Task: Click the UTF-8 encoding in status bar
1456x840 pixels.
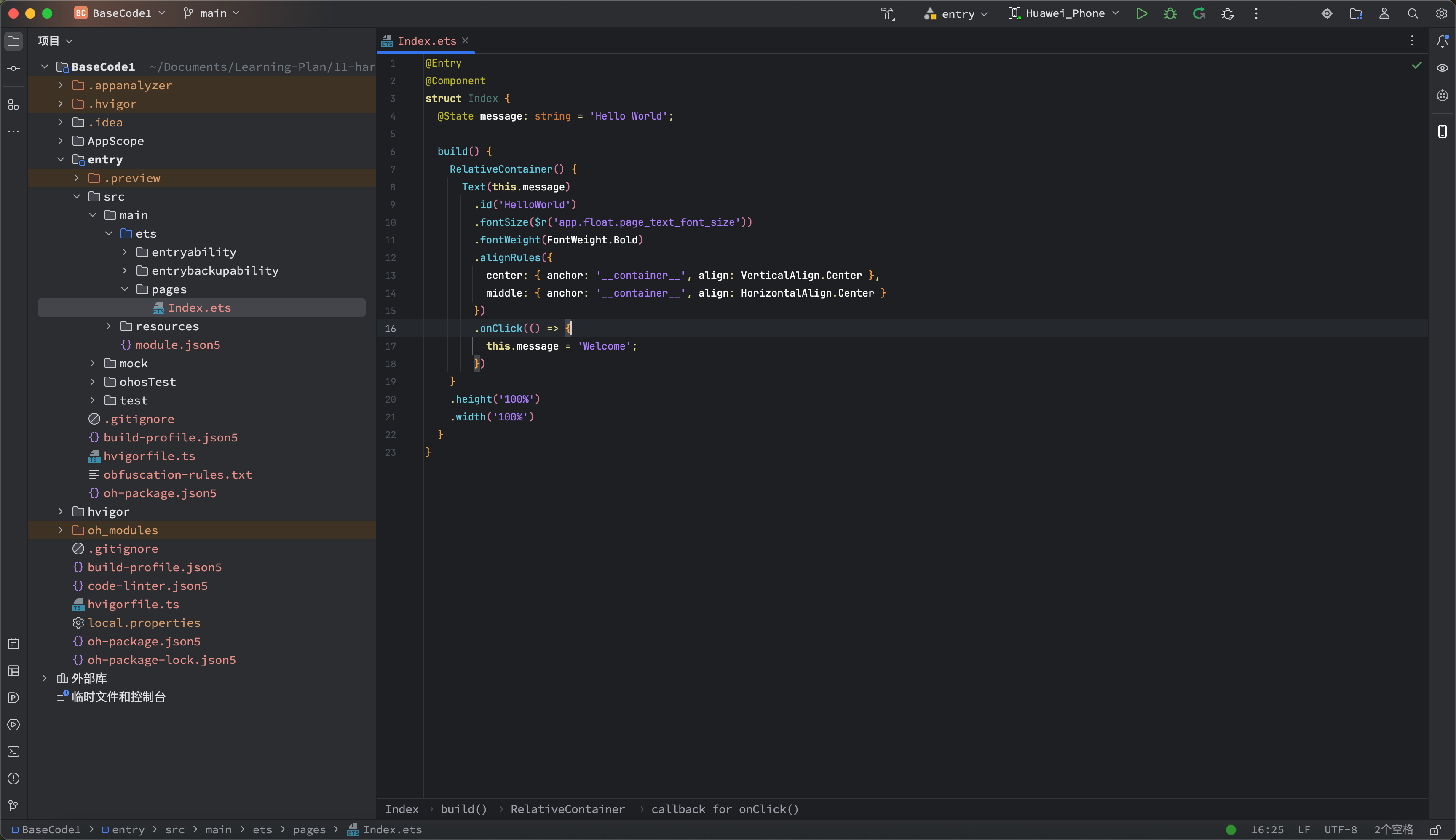Action: [1341, 829]
